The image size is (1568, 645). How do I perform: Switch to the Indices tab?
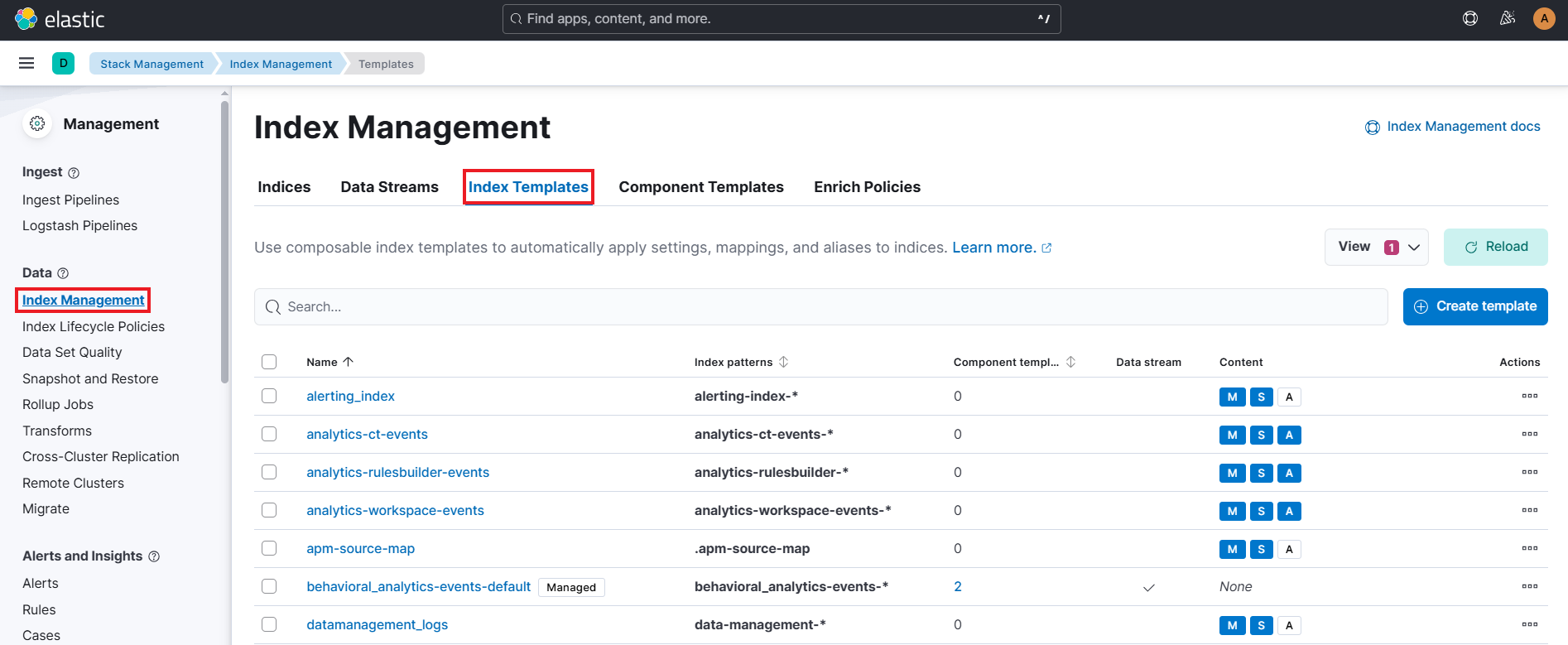tap(284, 187)
